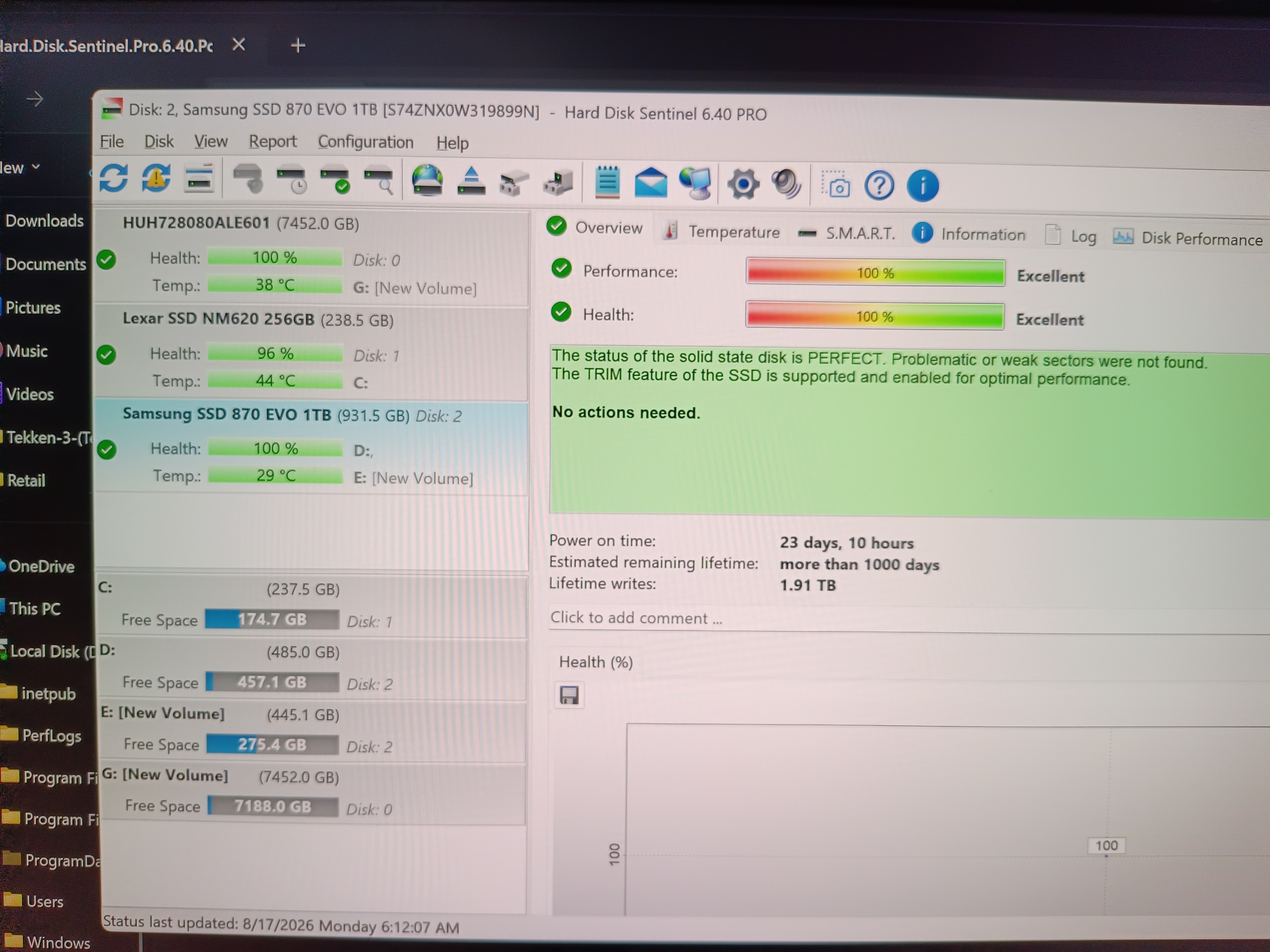Select the Samsung SSD 870 EVO 1TB disk entry
1270x952 pixels.
coord(311,447)
